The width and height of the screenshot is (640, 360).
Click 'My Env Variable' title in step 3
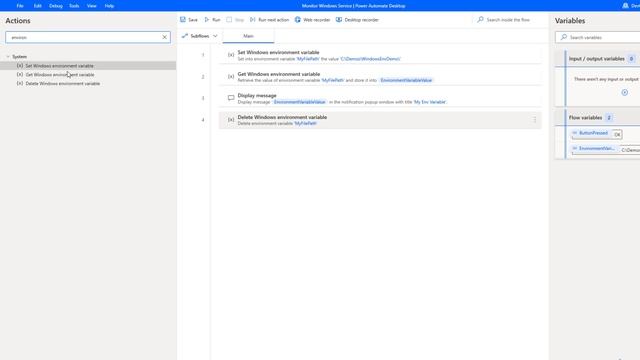point(430,102)
